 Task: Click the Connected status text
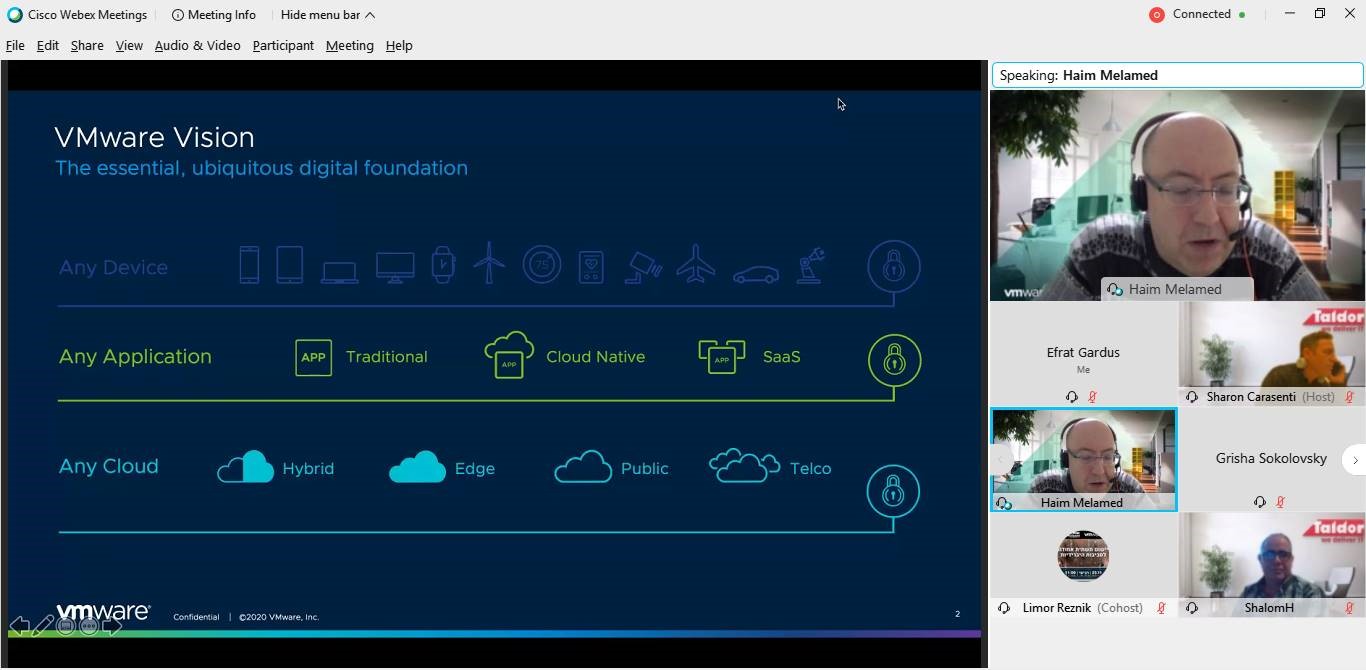(x=1202, y=14)
